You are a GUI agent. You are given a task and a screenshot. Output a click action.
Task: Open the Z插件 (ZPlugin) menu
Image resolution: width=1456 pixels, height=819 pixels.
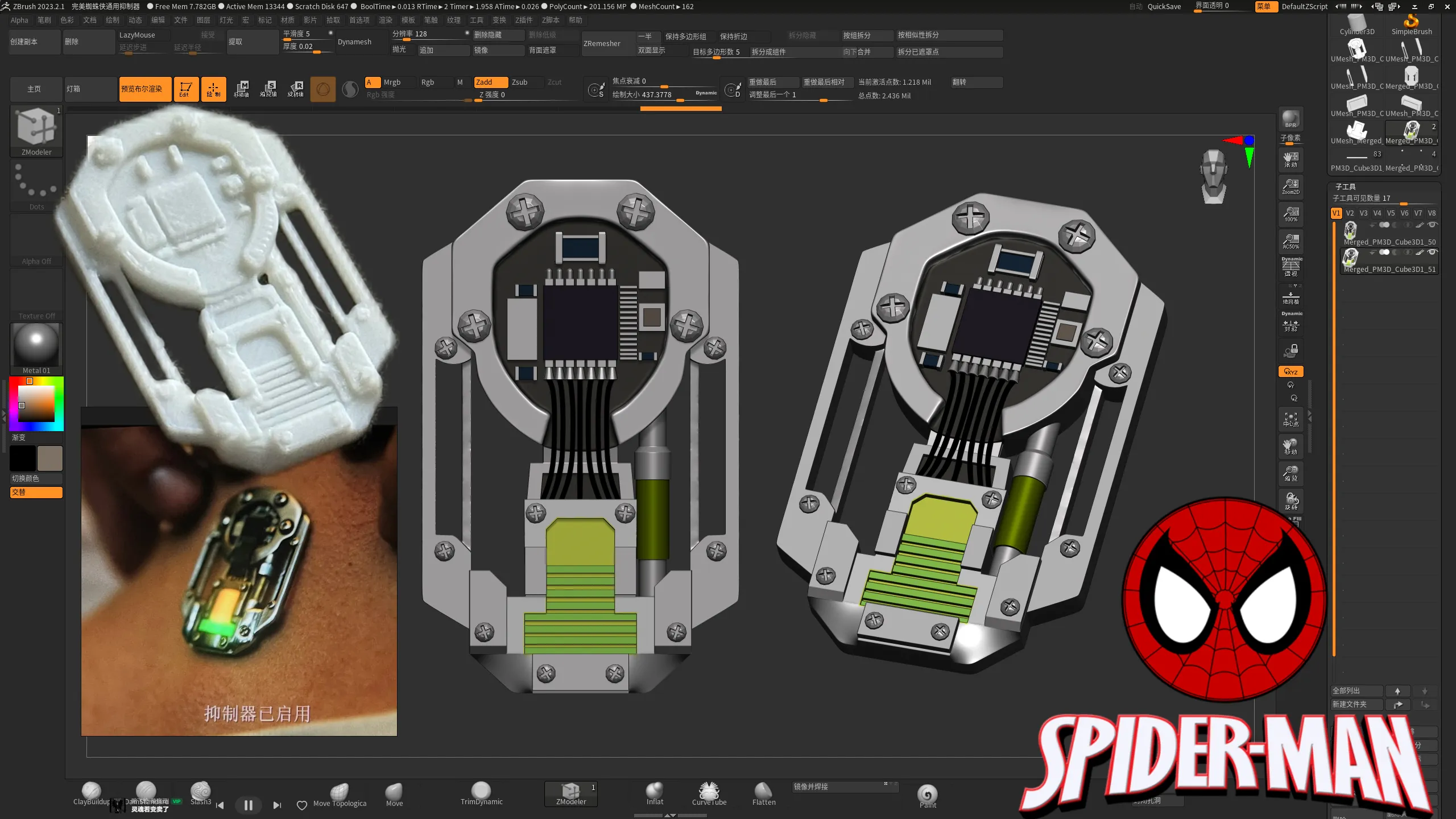[524, 20]
